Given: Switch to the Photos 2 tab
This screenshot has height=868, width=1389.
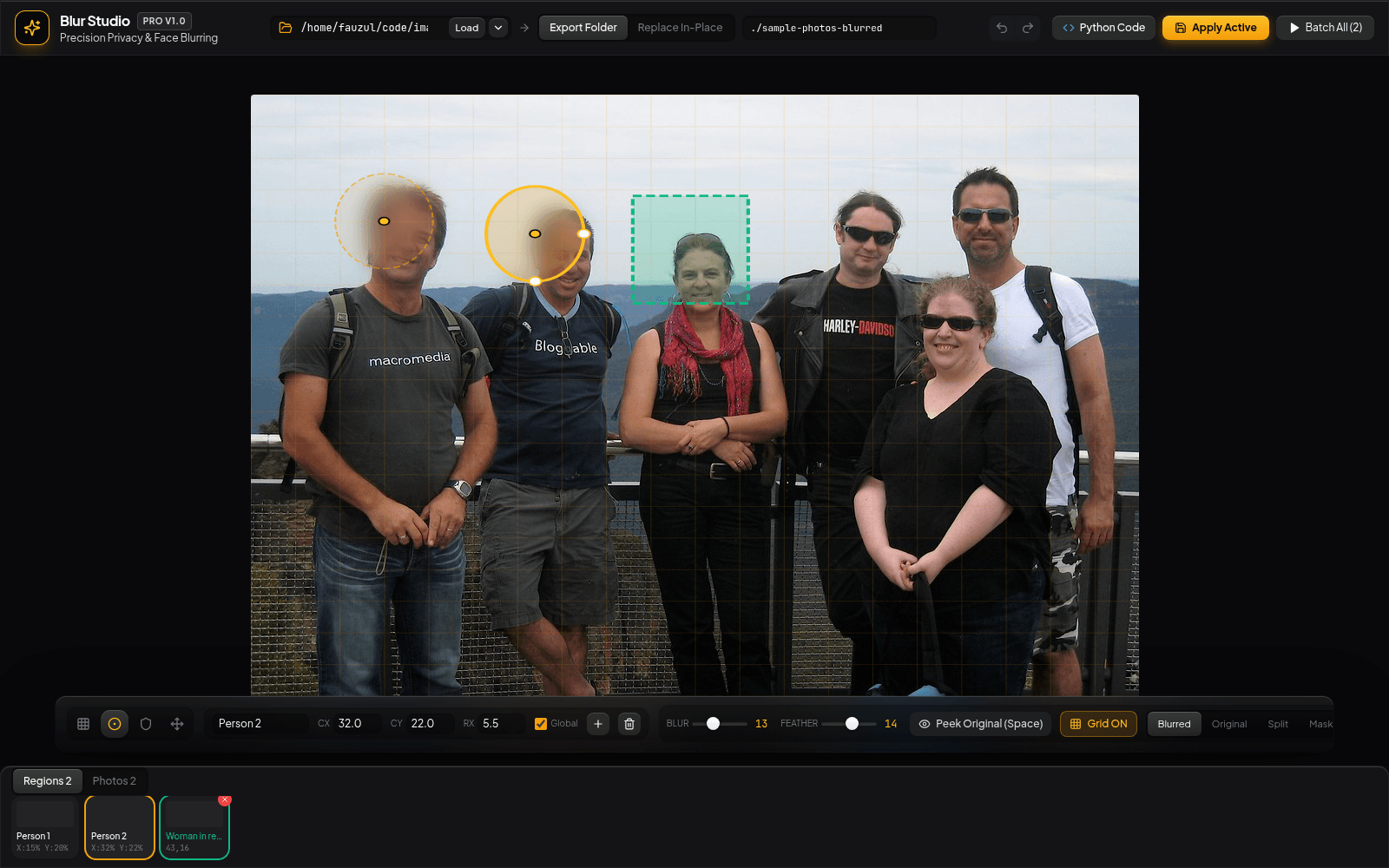Looking at the screenshot, I should tap(115, 781).
